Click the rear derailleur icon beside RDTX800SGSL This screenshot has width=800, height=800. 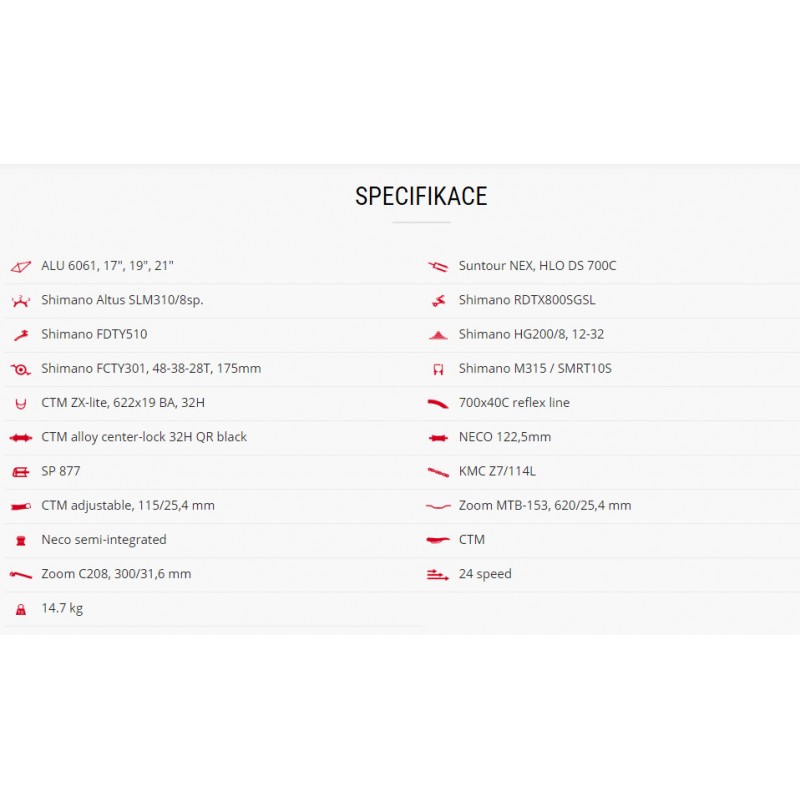[x=438, y=301]
